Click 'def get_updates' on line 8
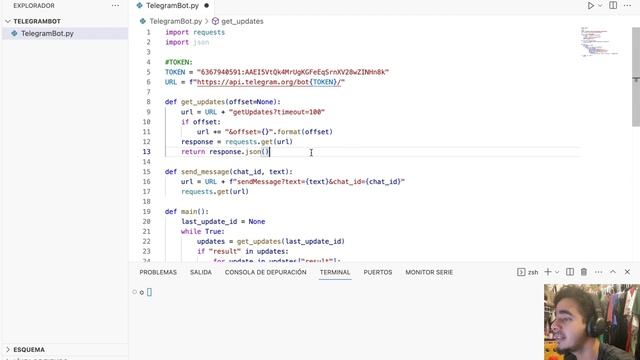640x360 pixels. point(195,102)
